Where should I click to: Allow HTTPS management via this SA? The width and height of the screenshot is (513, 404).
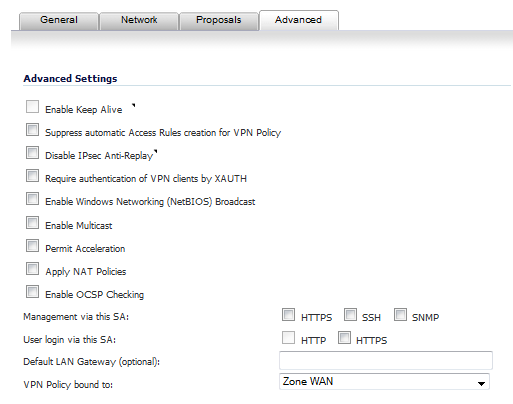tap(288, 315)
